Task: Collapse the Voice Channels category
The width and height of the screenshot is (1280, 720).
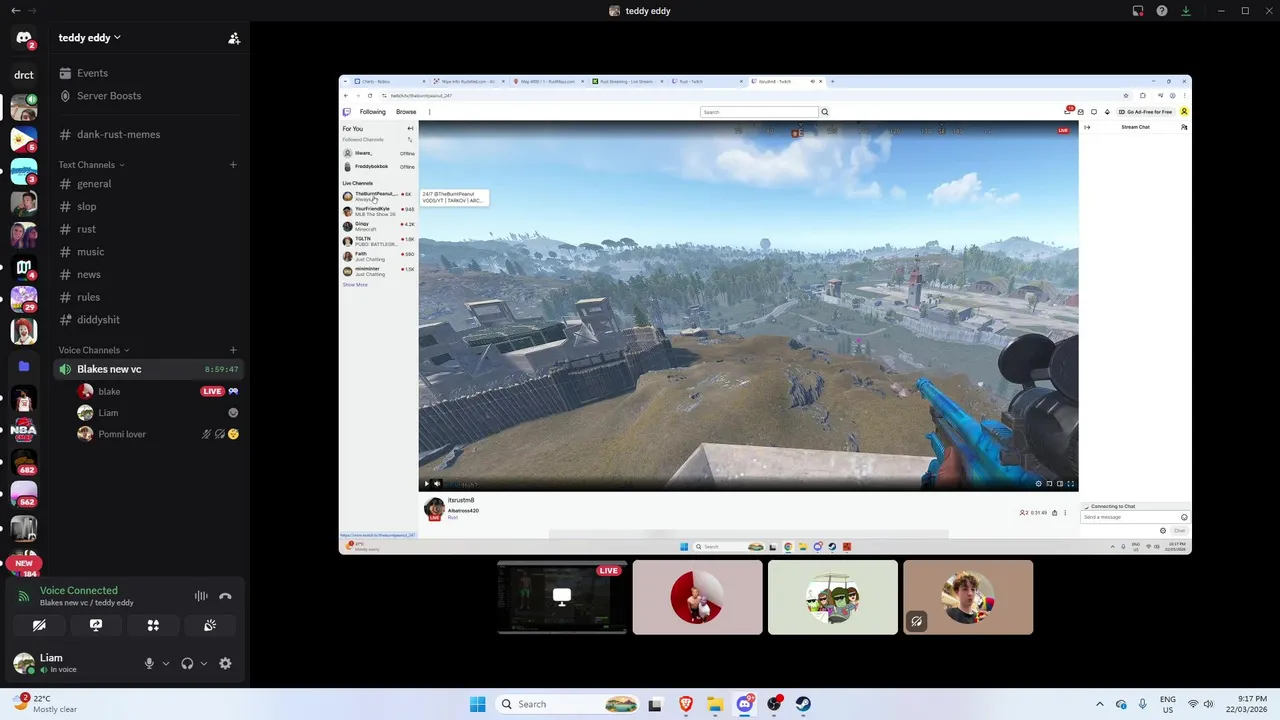Action: pos(94,350)
